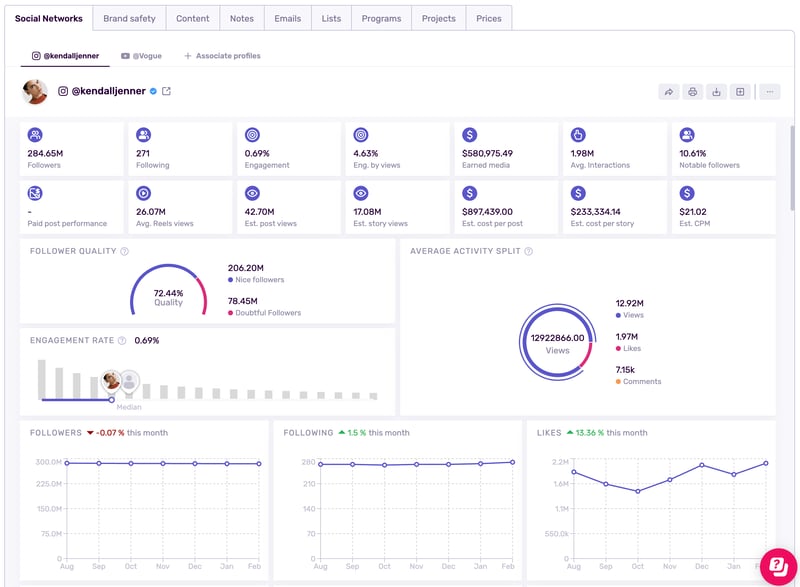
Task: Open the external link icon for @kendalljenner
Action: coord(166,91)
